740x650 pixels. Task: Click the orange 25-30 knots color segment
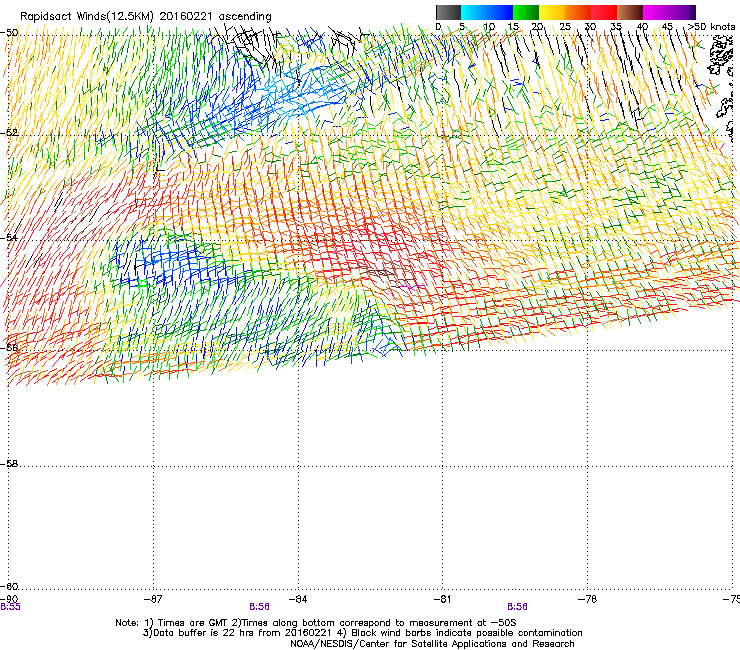click(x=578, y=12)
